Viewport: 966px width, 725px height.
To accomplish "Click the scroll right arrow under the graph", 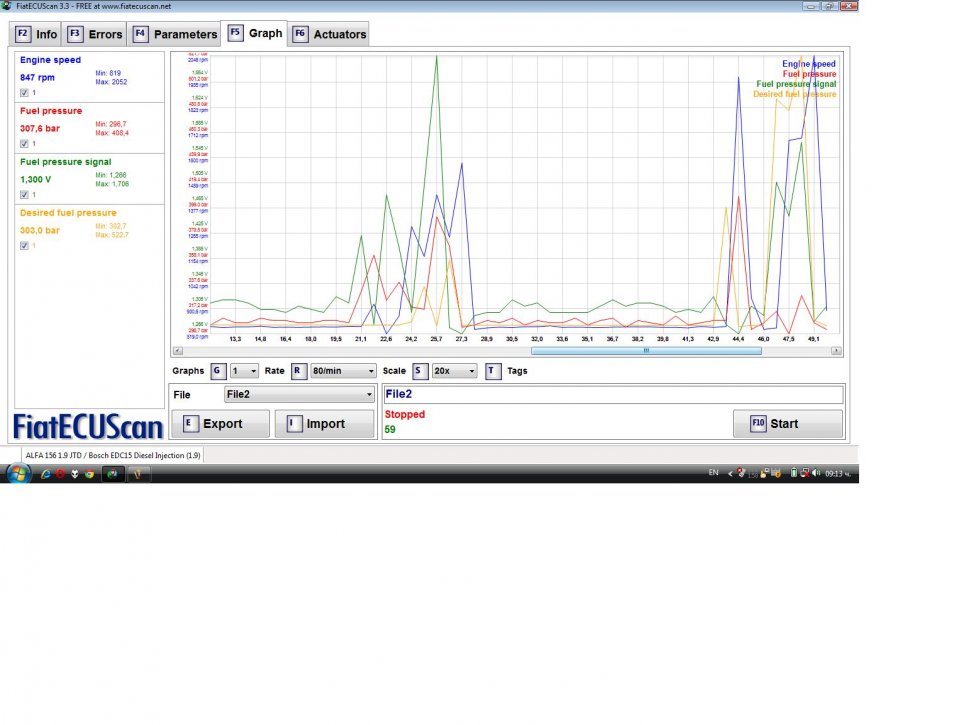I will pyautogui.click(x=836, y=351).
